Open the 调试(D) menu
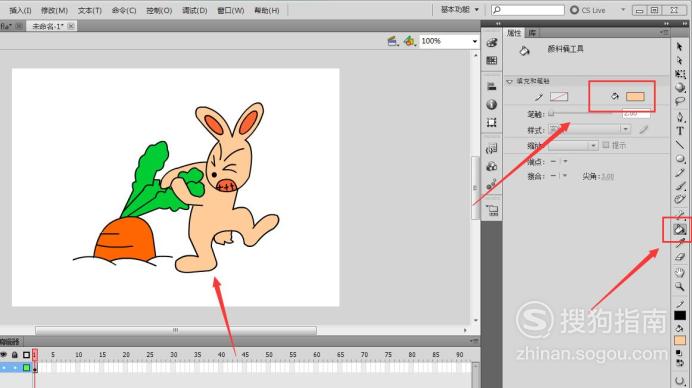Image resolution: width=692 pixels, height=388 pixels. point(195,10)
